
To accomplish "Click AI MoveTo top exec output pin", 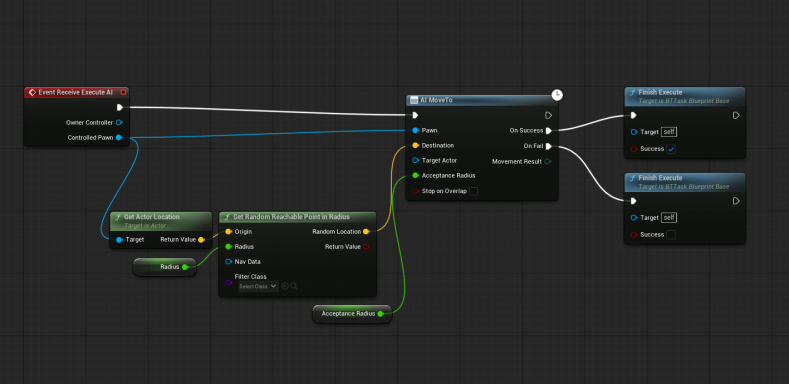I will coord(548,115).
